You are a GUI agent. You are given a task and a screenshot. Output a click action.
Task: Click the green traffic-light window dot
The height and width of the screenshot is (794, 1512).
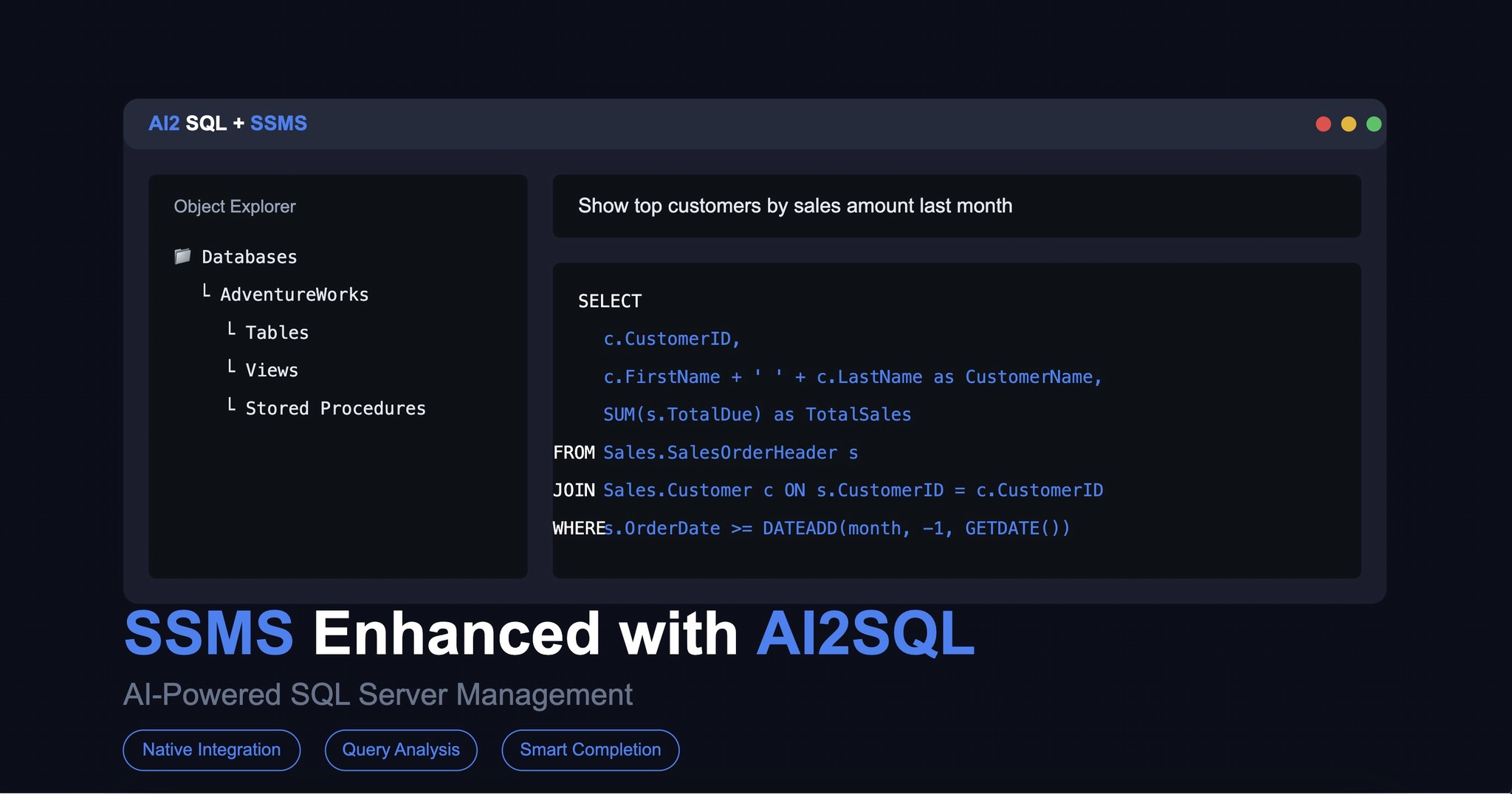click(1375, 123)
